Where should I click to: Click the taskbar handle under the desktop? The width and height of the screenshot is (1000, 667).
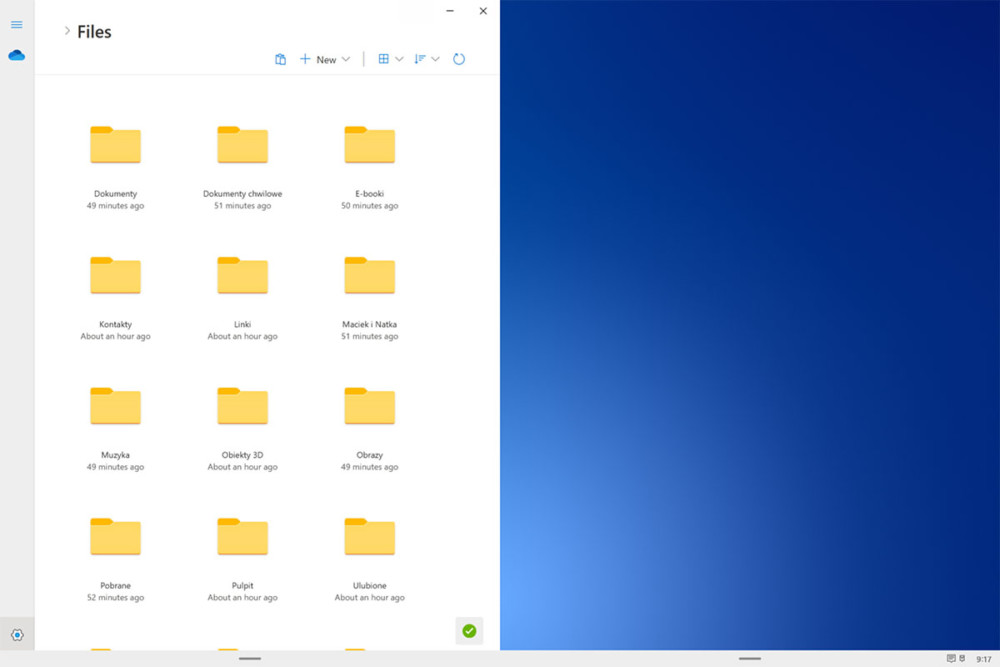749,659
